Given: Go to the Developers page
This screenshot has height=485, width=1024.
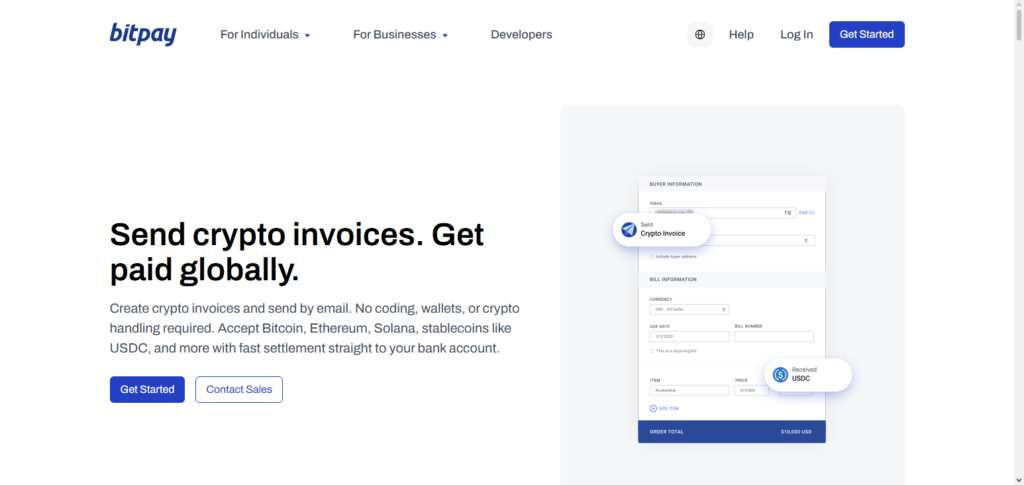Looking at the screenshot, I should click(x=521, y=35).
